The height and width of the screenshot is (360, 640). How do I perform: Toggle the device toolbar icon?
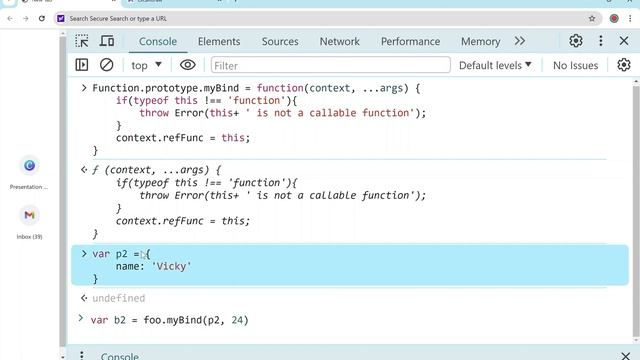(x=107, y=41)
